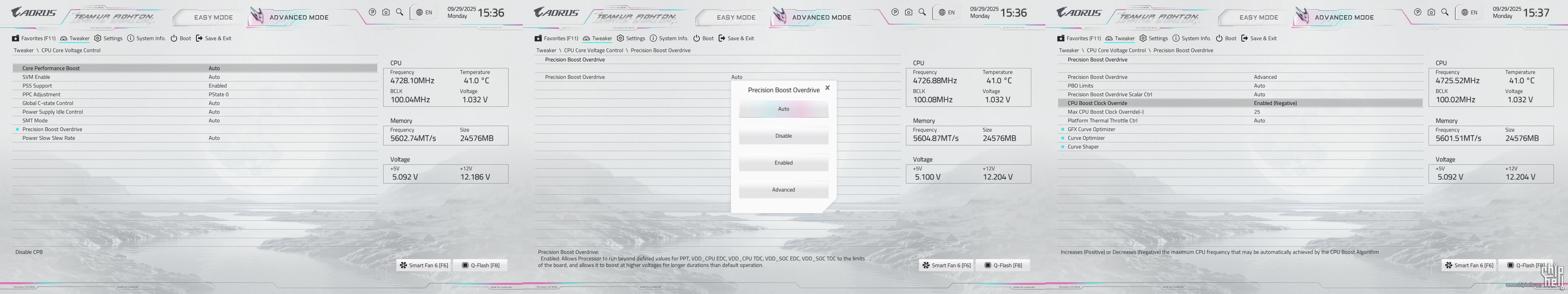This screenshot has height=294, width=1568.
Task: Open CPU Boost Clock Override setting dropdown
Action: [x=1275, y=103]
